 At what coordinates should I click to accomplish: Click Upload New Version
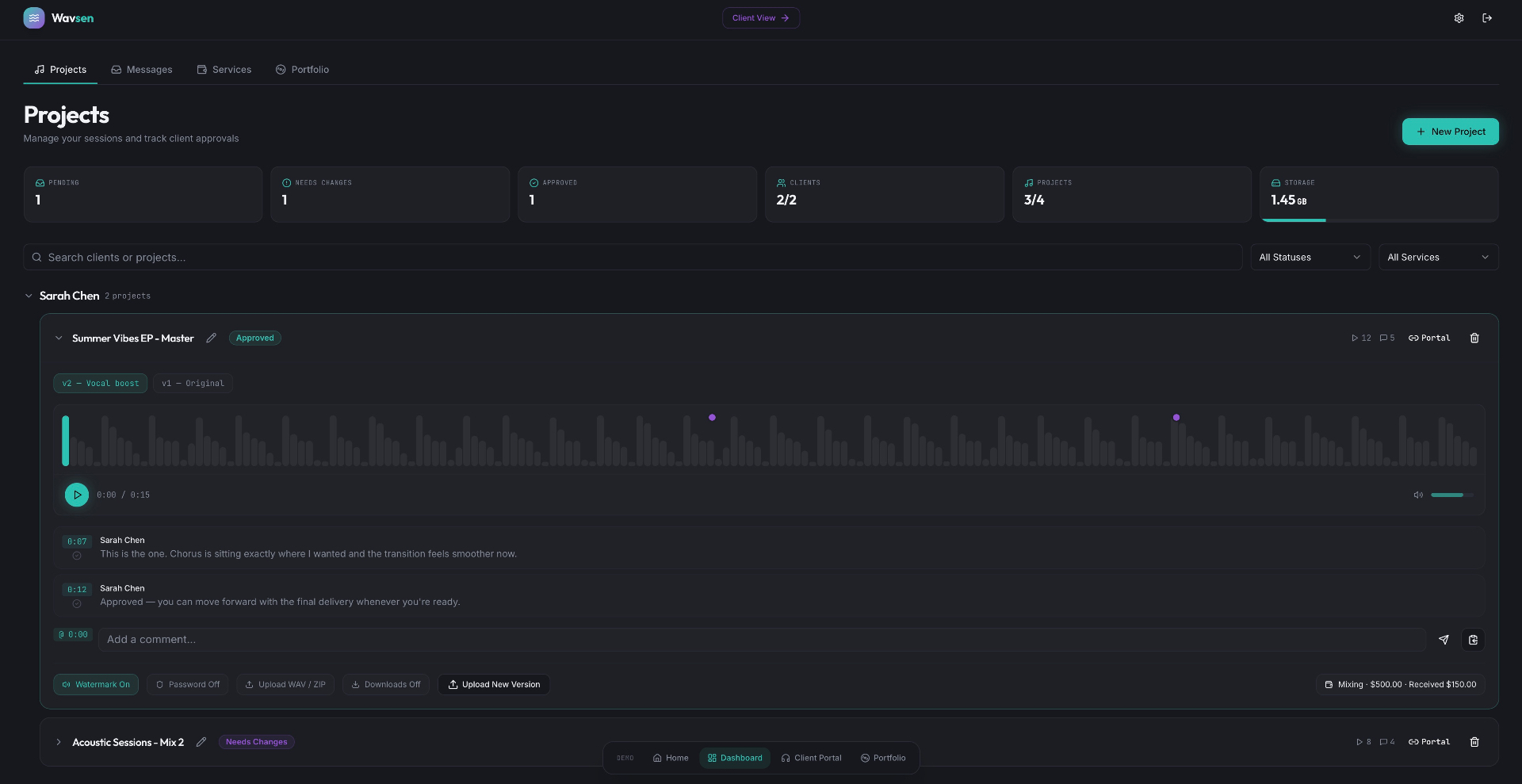tap(494, 684)
